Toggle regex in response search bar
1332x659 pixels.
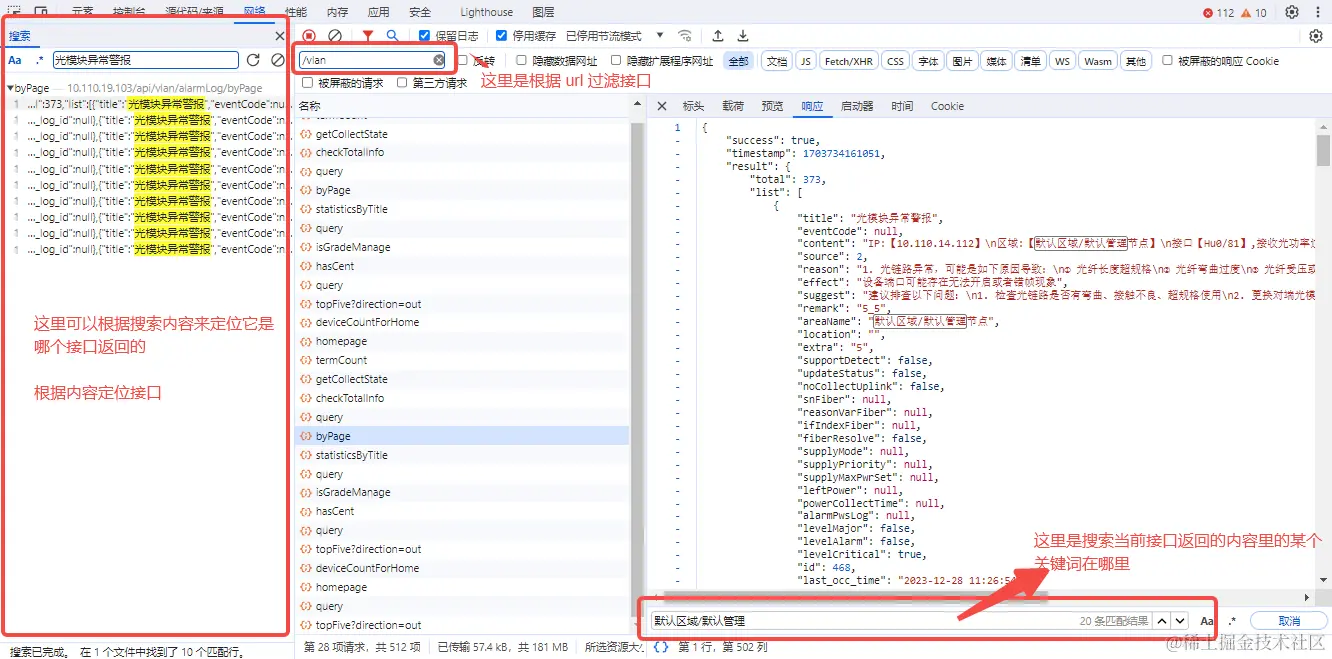tap(1232, 621)
